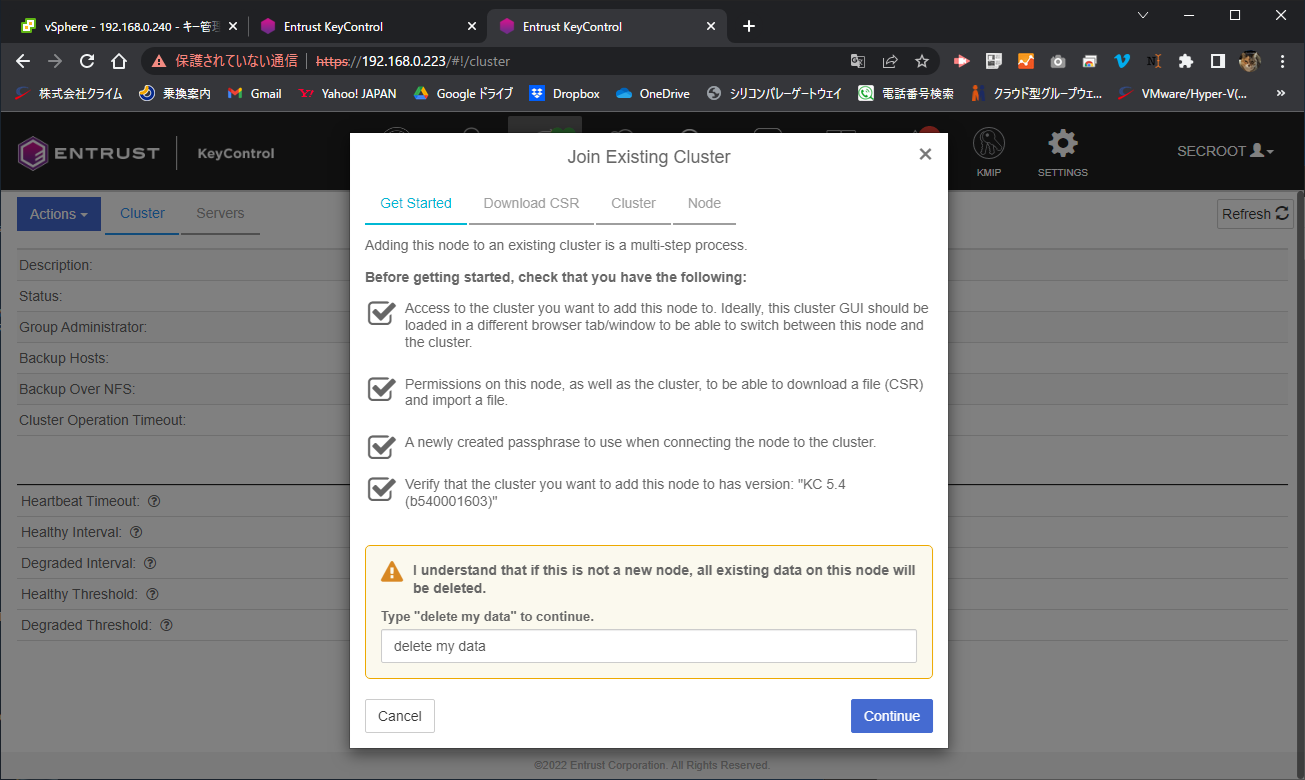Select the Cluster step in wizard

pyautogui.click(x=633, y=203)
